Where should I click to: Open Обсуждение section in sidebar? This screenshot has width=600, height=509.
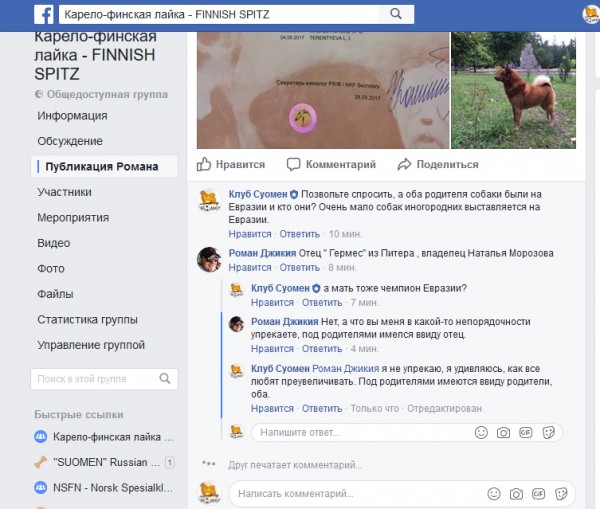(x=70, y=141)
